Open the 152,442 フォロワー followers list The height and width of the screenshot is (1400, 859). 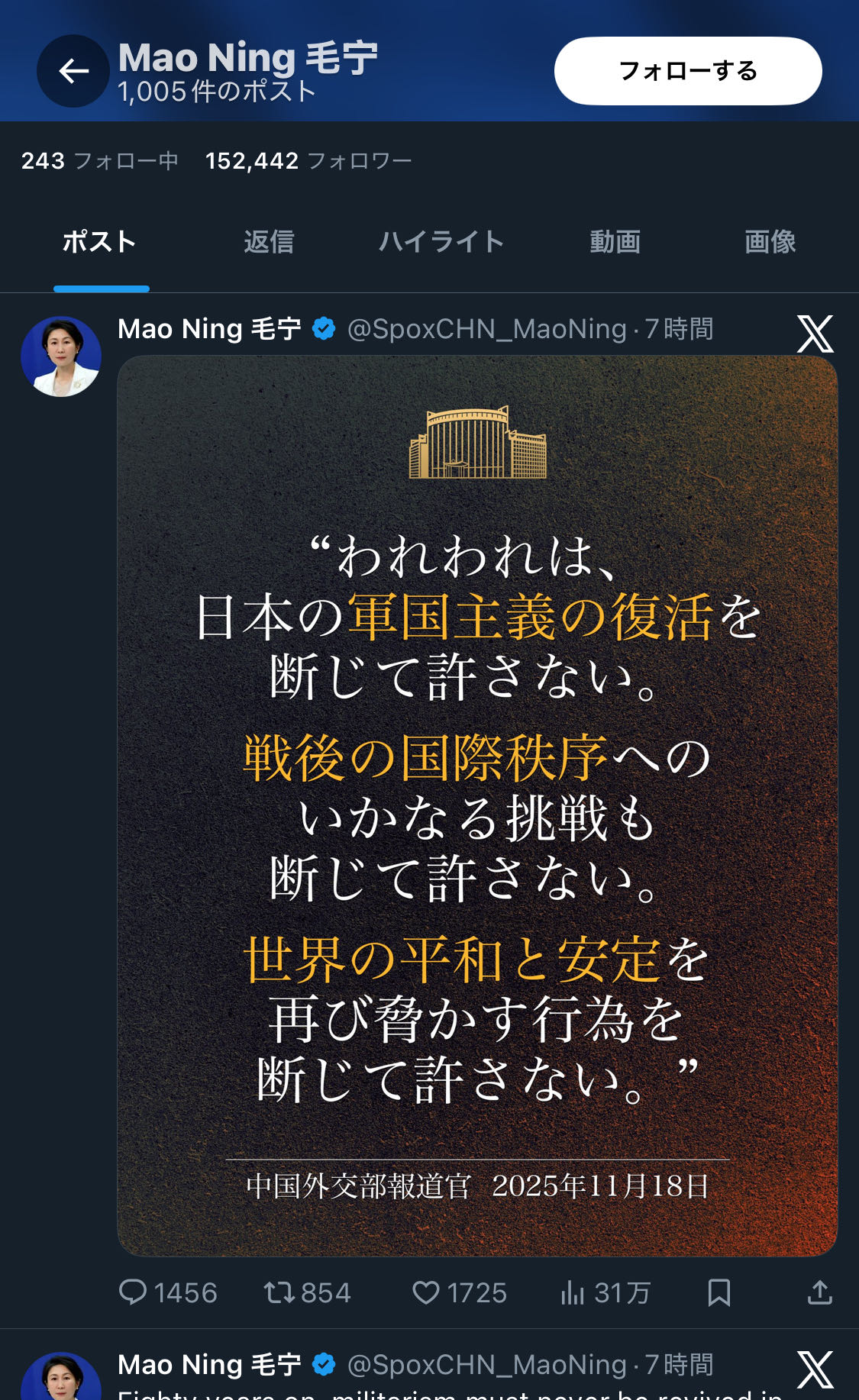pyautogui.click(x=308, y=161)
